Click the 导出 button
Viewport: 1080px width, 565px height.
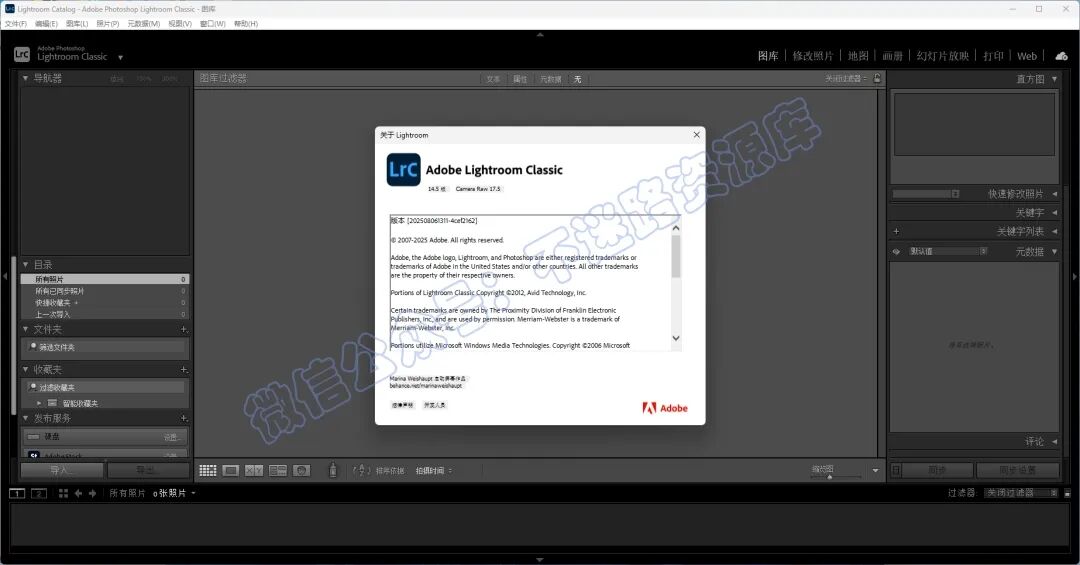coord(148,471)
